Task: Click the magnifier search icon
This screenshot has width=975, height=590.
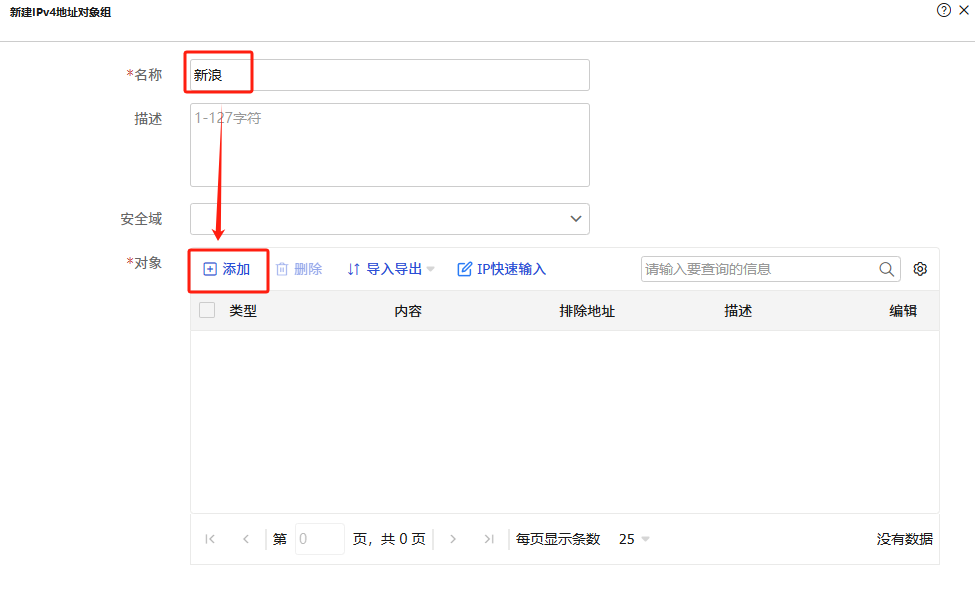Action: pos(887,269)
